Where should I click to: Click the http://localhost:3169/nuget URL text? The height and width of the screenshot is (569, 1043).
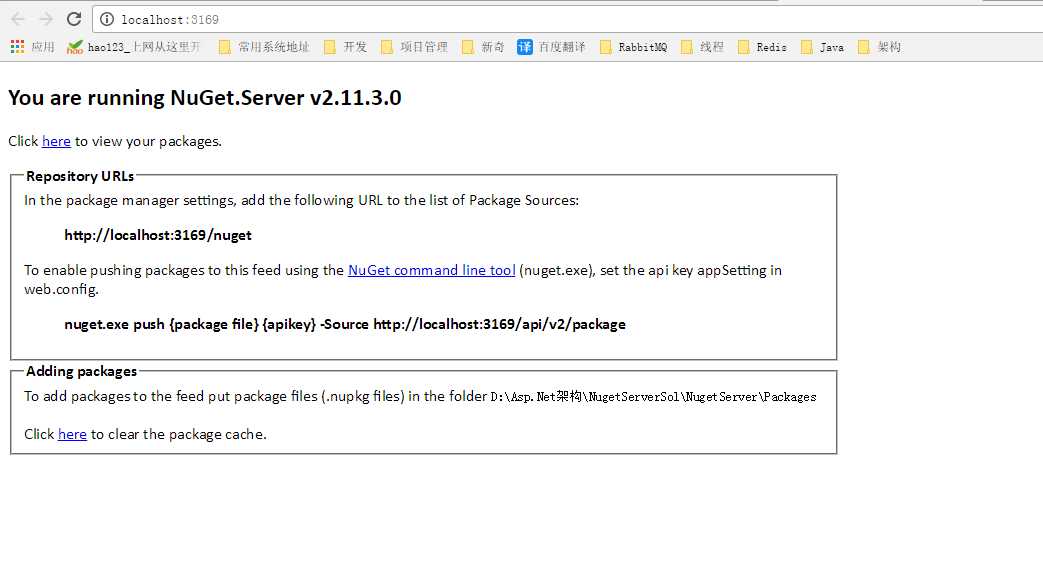click(158, 235)
